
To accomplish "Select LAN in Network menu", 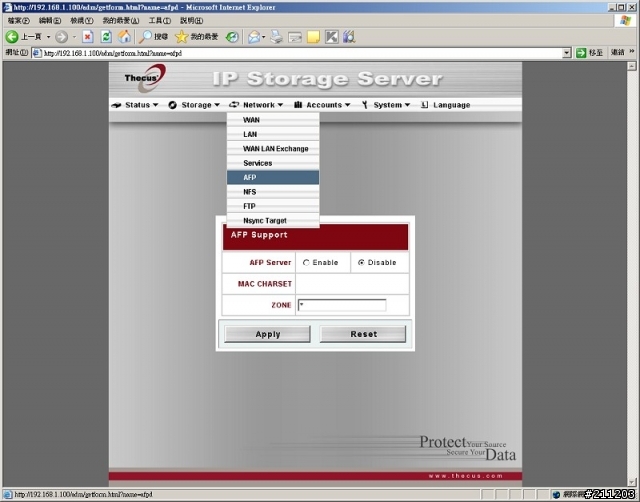I will coord(273,134).
